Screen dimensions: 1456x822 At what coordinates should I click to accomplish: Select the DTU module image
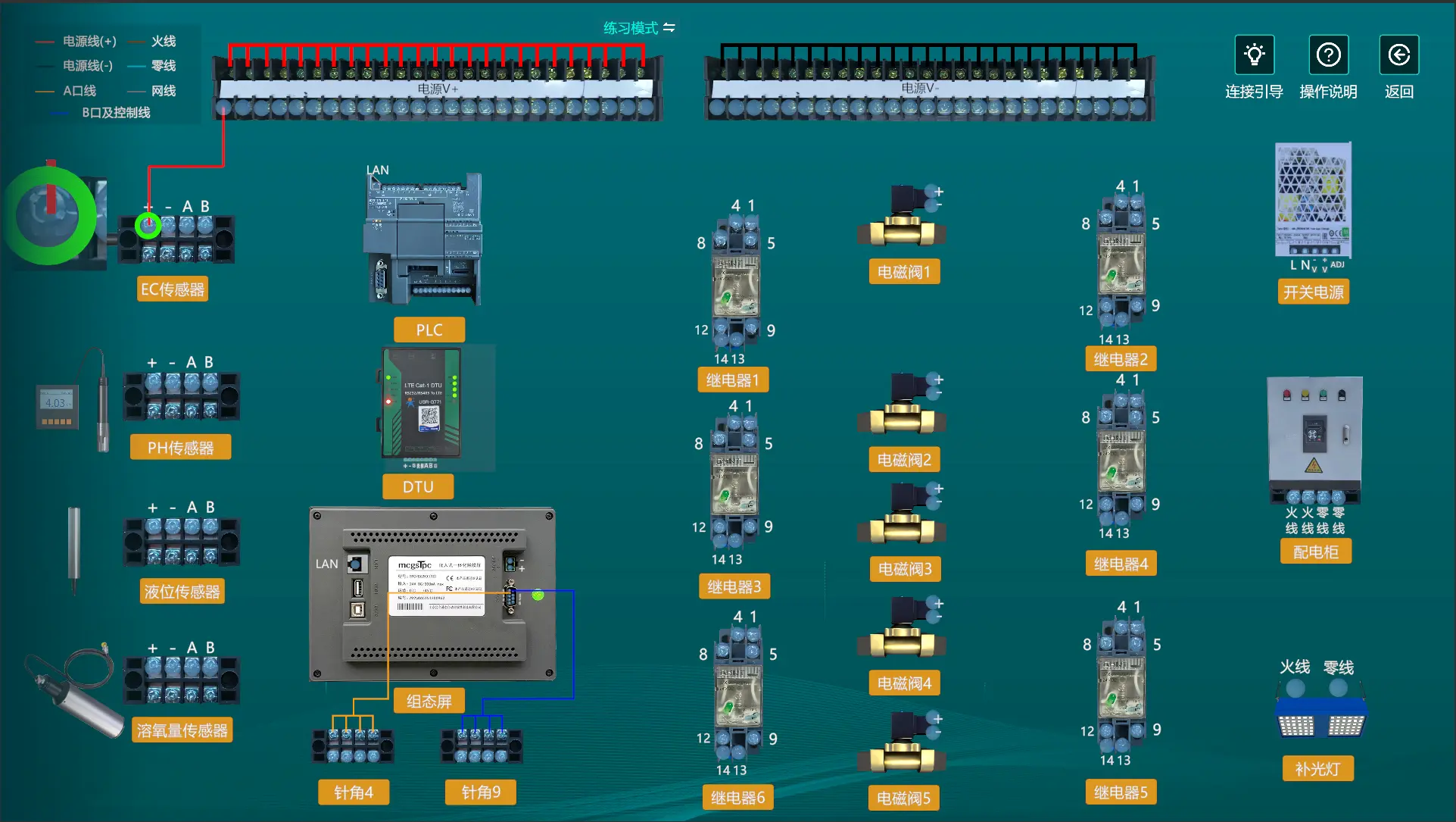[422, 403]
